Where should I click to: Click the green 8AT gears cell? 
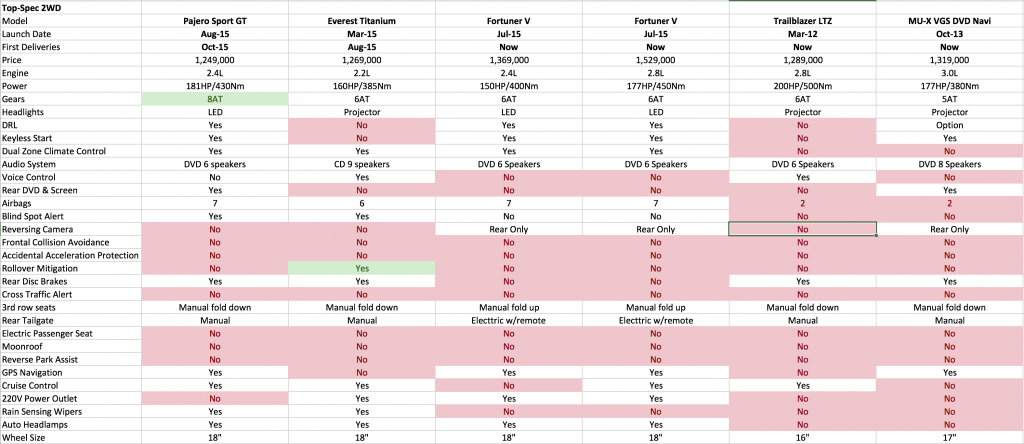(215, 99)
